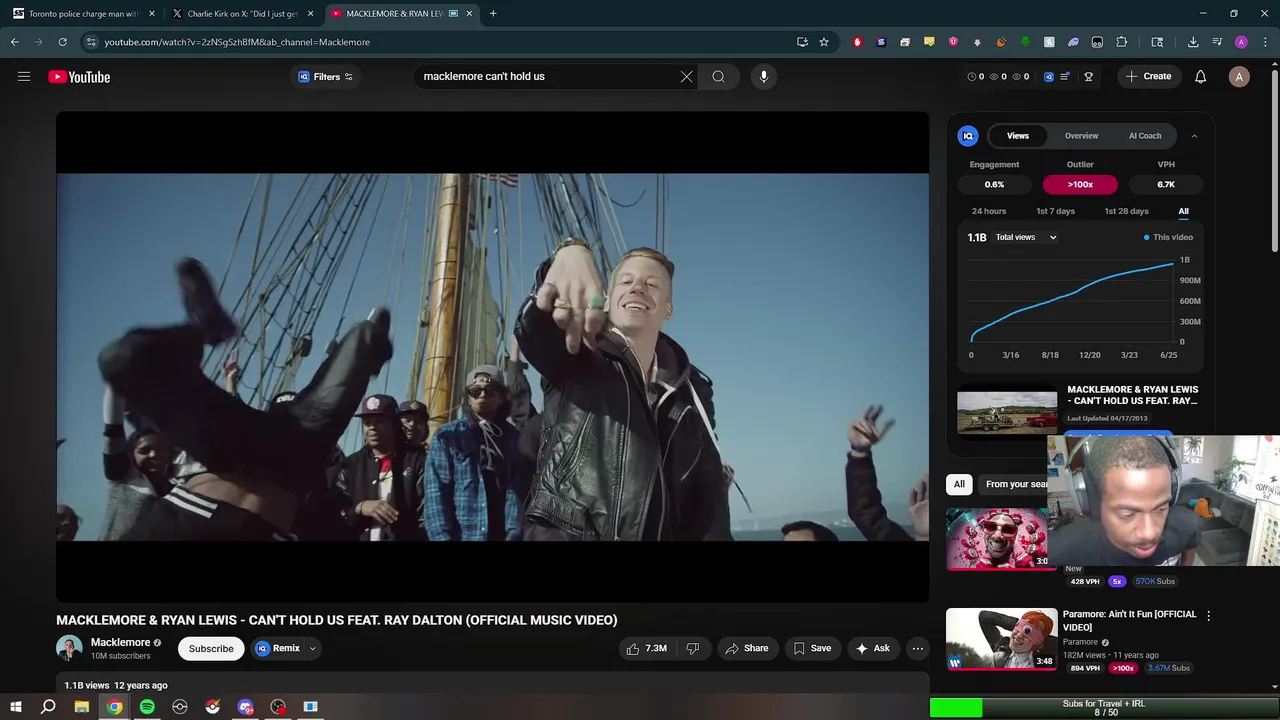The width and height of the screenshot is (1280, 720).
Task: Clear the search box with X
Action: click(x=687, y=76)
